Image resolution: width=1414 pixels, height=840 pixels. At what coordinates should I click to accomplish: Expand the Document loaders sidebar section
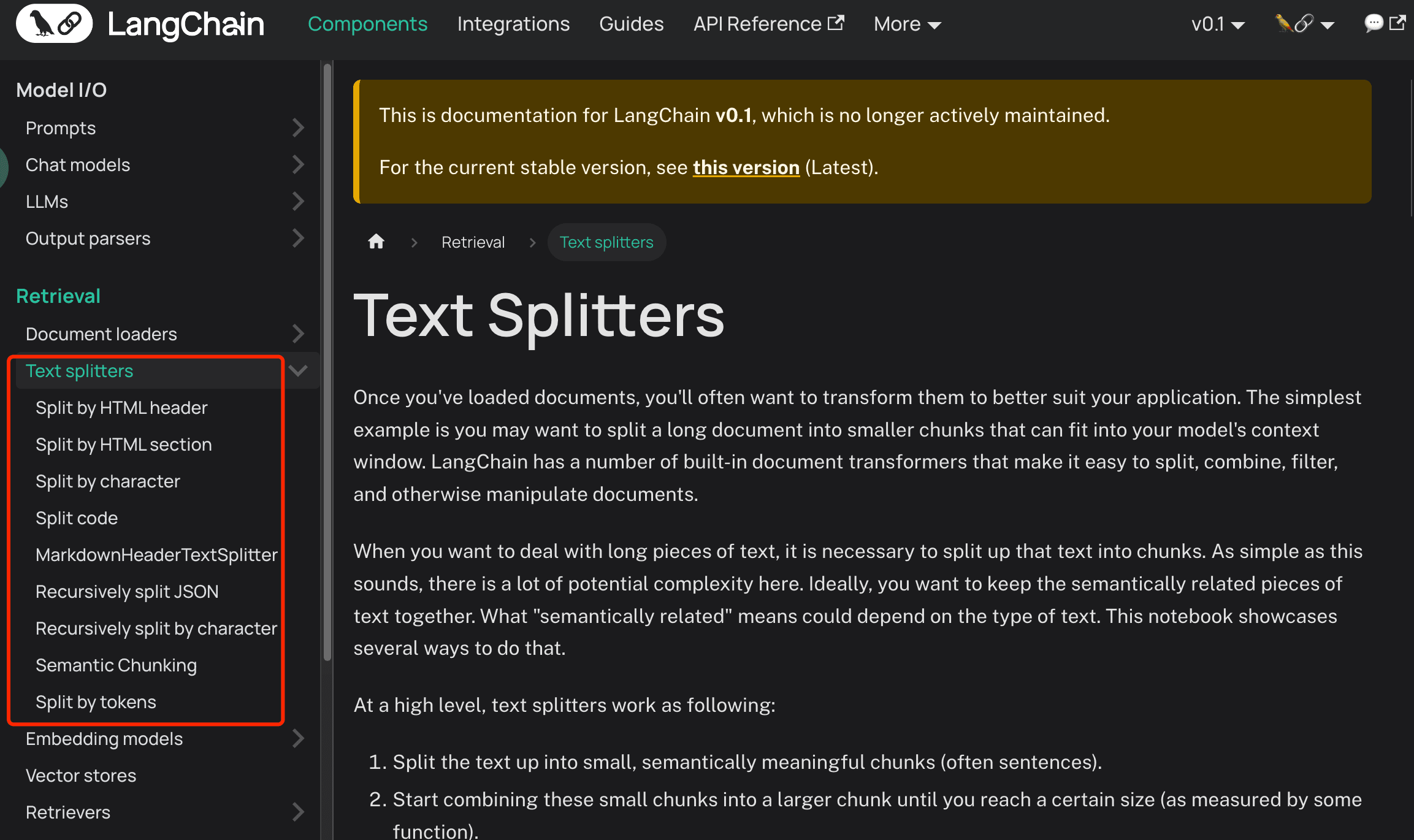point(298,334)
